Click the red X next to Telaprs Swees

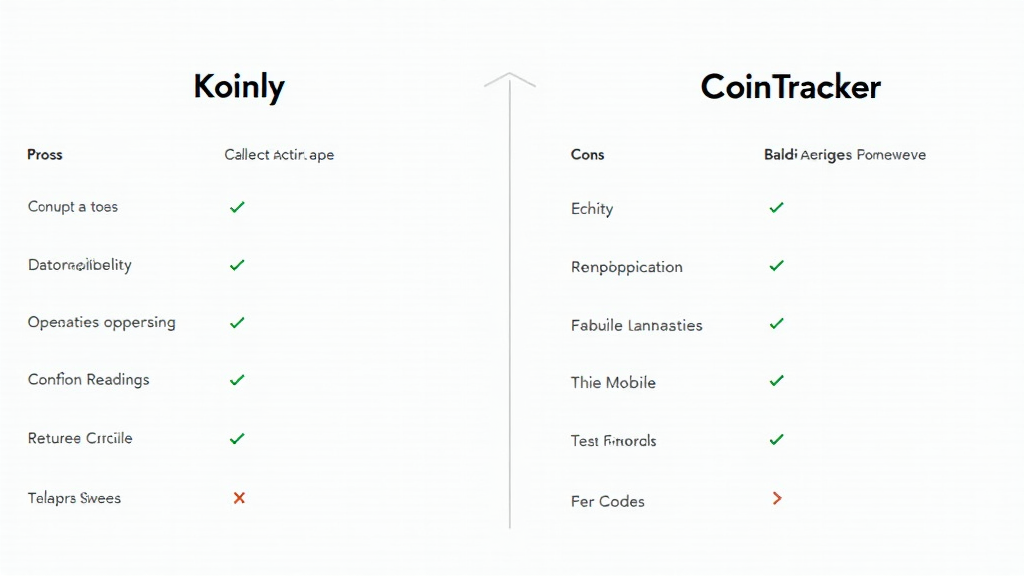pyautogui.click(x=239, y=497)
